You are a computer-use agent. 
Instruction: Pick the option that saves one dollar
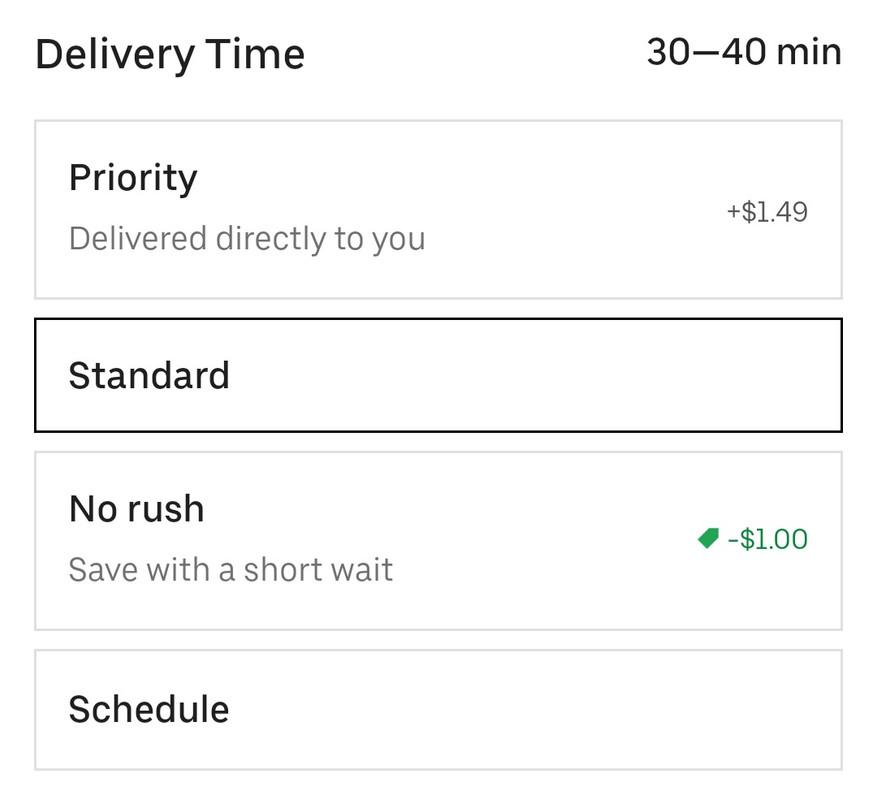(438, 540)
